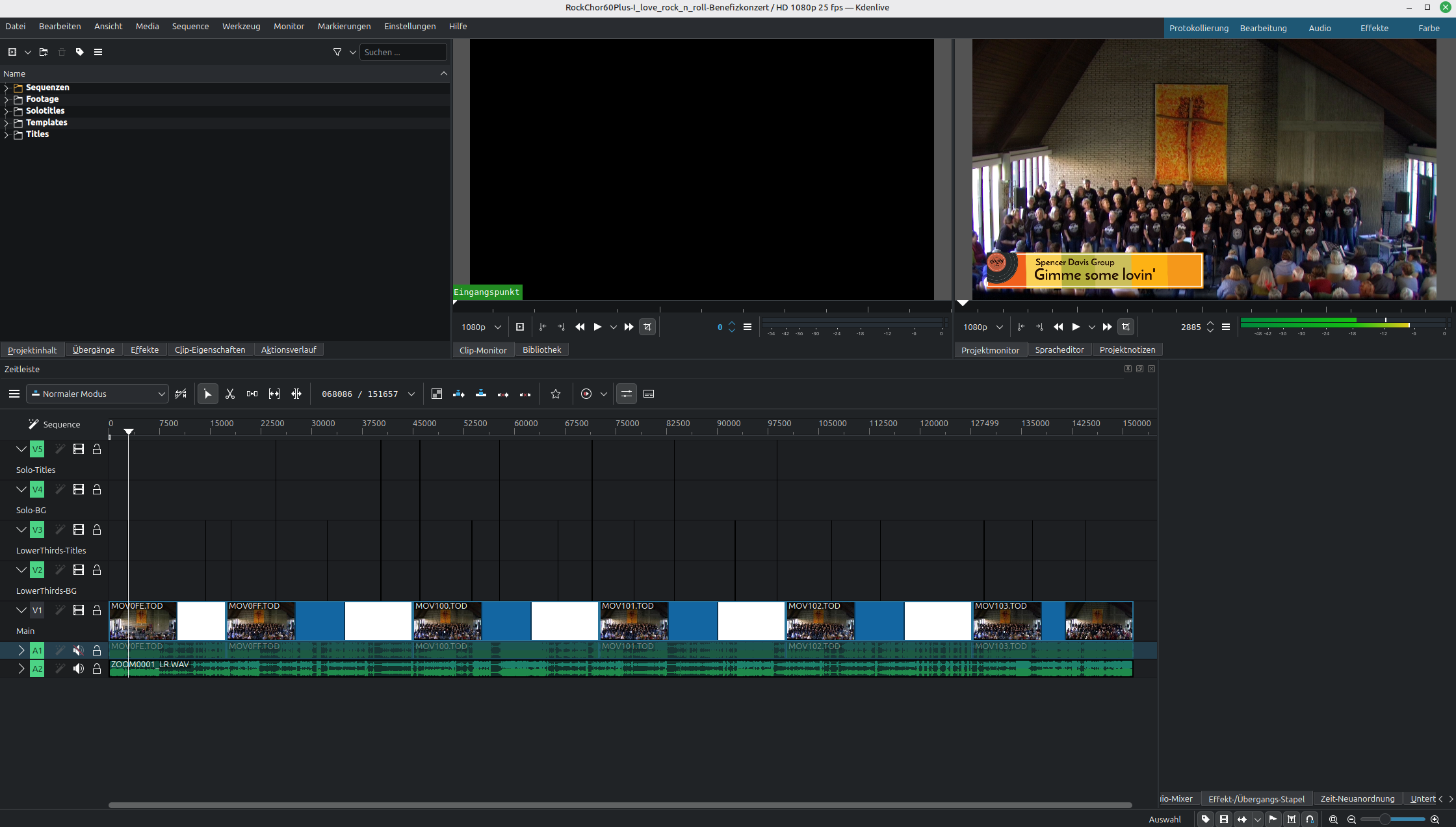Open the Normaler Modus dropdown

[x=97, y=394]
